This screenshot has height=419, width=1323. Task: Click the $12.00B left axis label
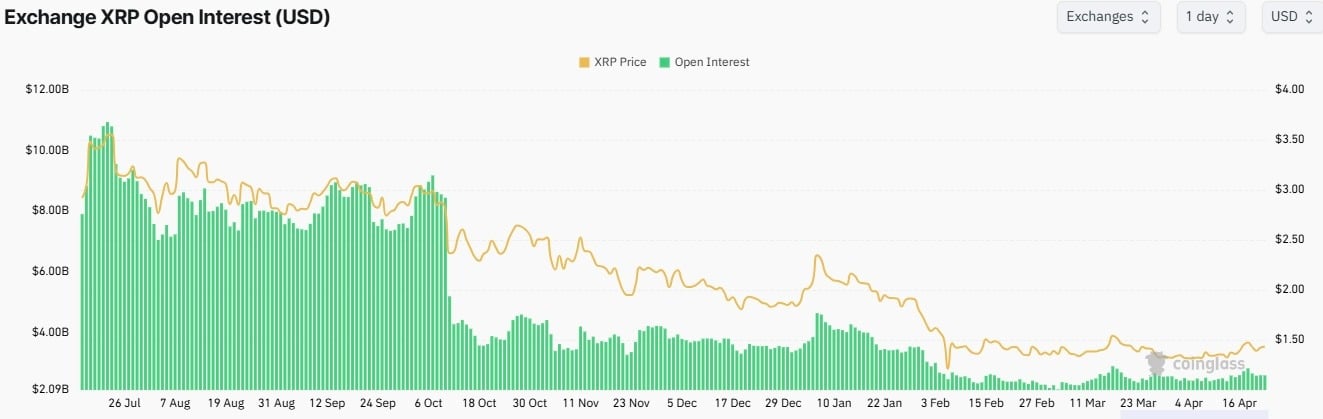tap(46, 89)
